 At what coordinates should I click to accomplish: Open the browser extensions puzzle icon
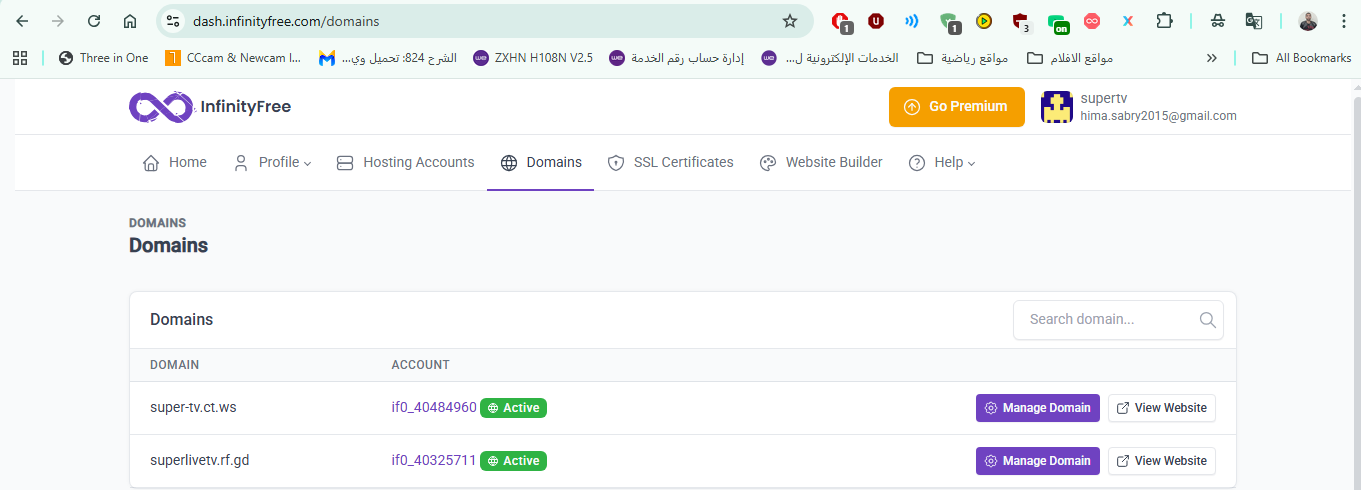[1163, 21]
